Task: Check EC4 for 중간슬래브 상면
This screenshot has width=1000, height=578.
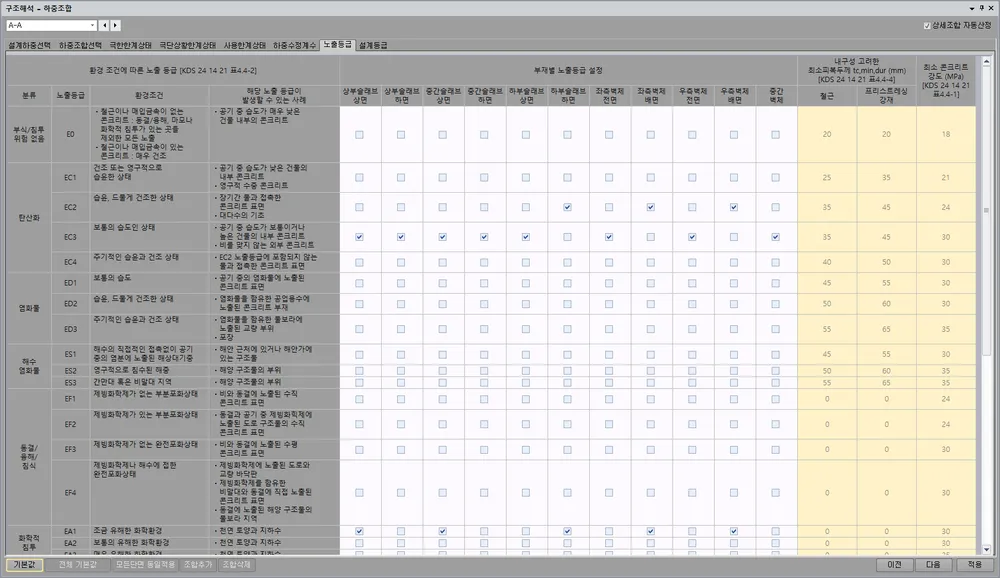Action: [443, 262]
